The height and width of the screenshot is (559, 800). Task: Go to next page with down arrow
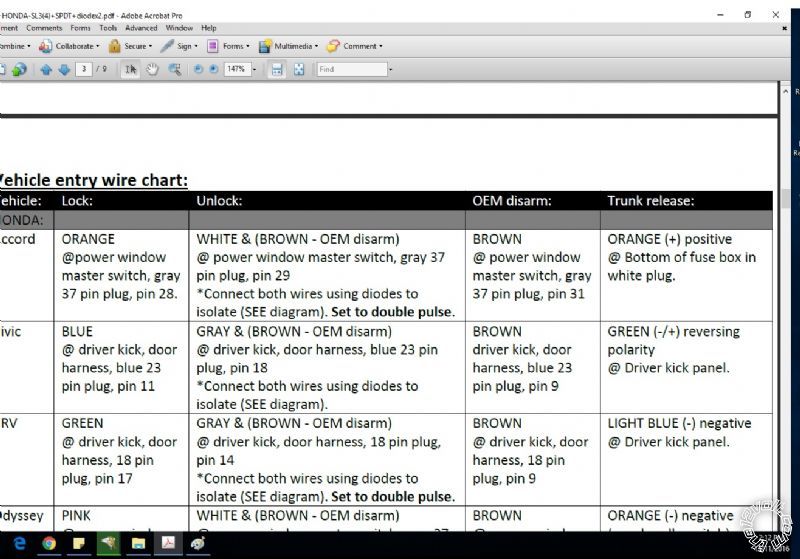[64, 69]
